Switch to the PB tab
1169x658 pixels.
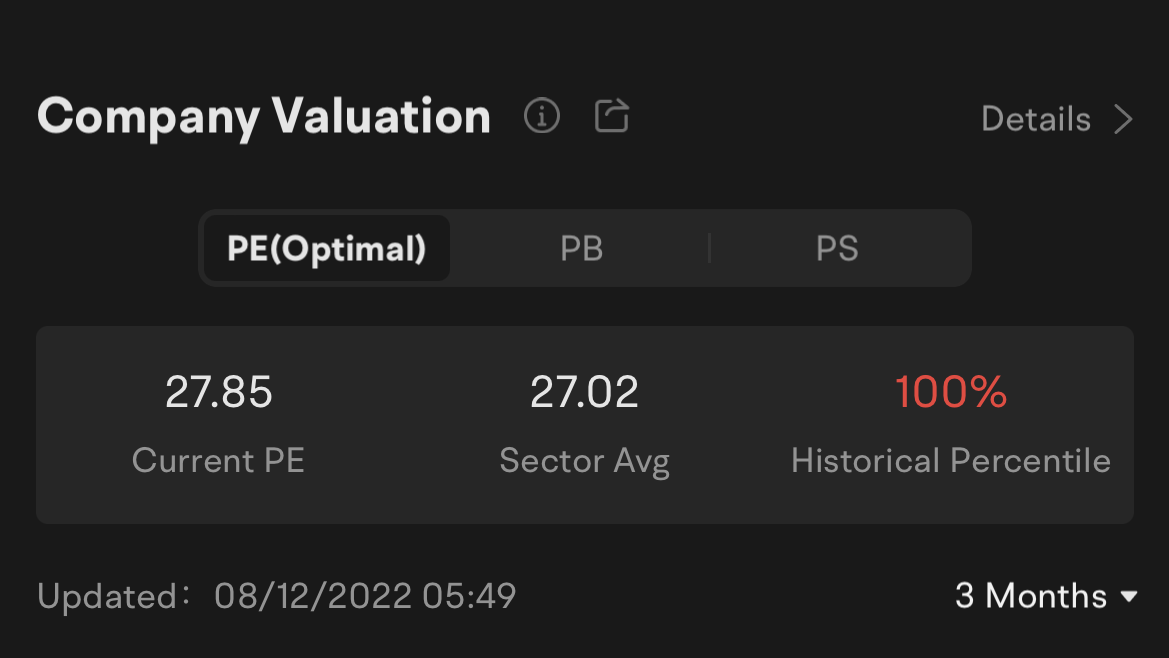tap(582, 248)
